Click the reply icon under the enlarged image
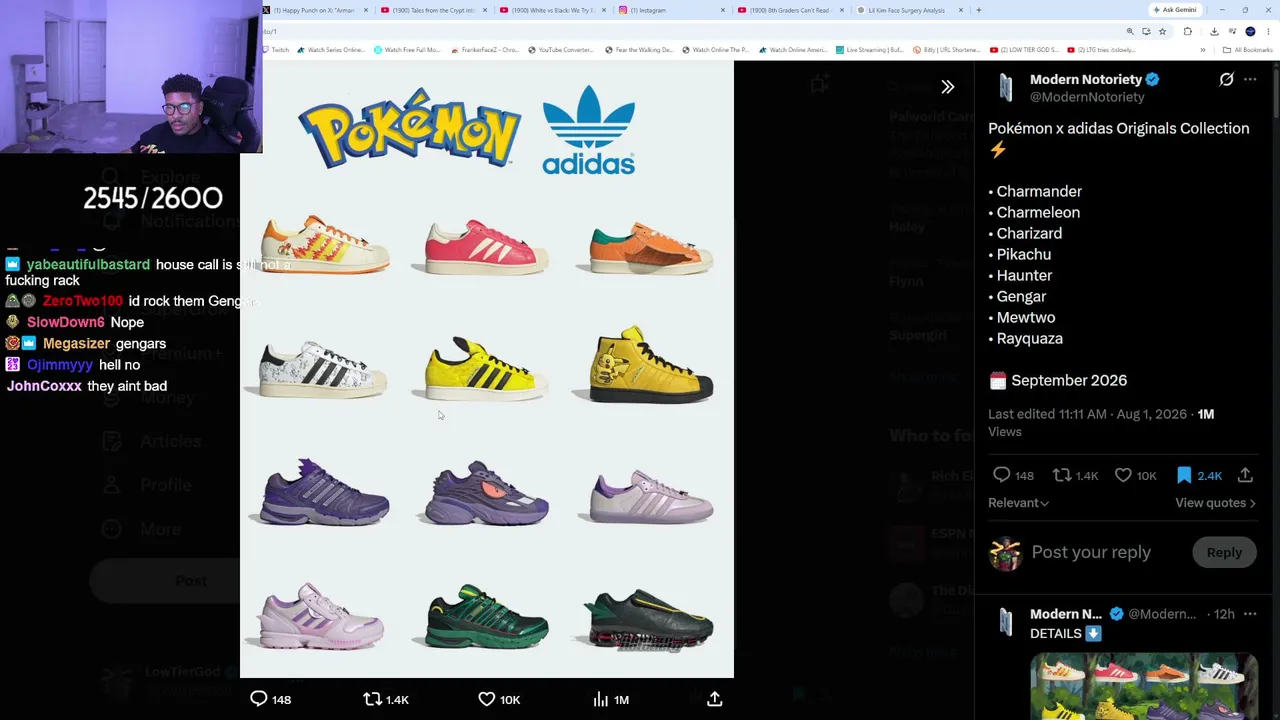This screenshot has height=720, width=1280. click(x=259, y=699)
